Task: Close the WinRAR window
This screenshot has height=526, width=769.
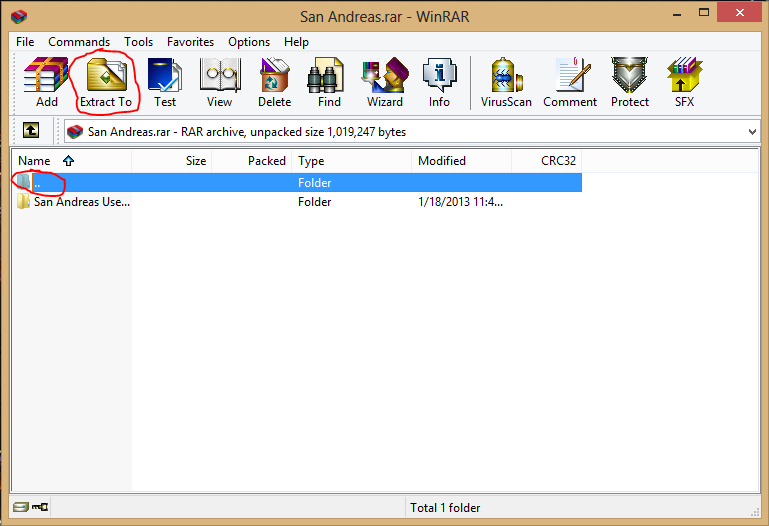Action: (x=740, y=13)
